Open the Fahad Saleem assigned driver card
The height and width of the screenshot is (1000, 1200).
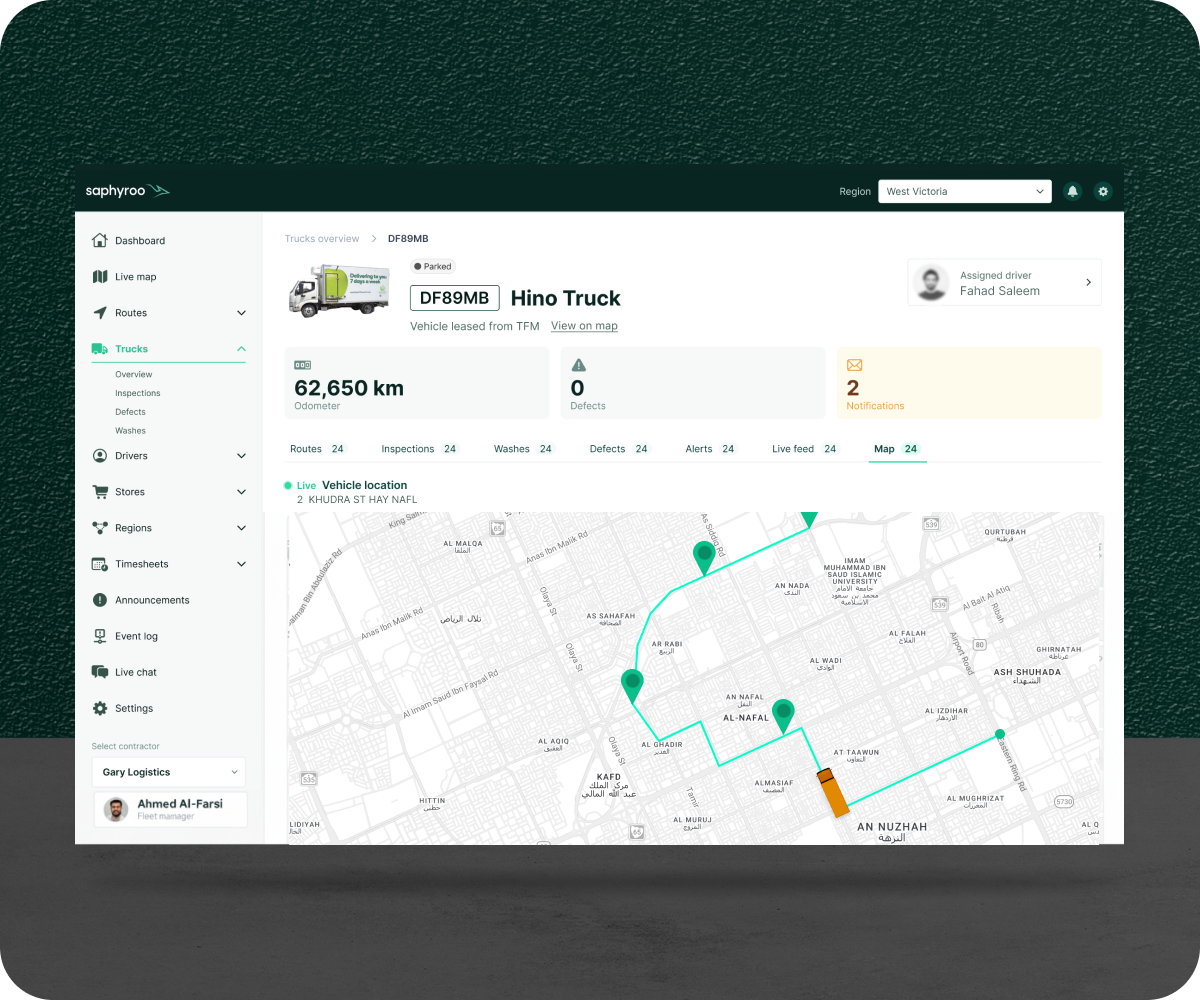tap(1004, 282)
